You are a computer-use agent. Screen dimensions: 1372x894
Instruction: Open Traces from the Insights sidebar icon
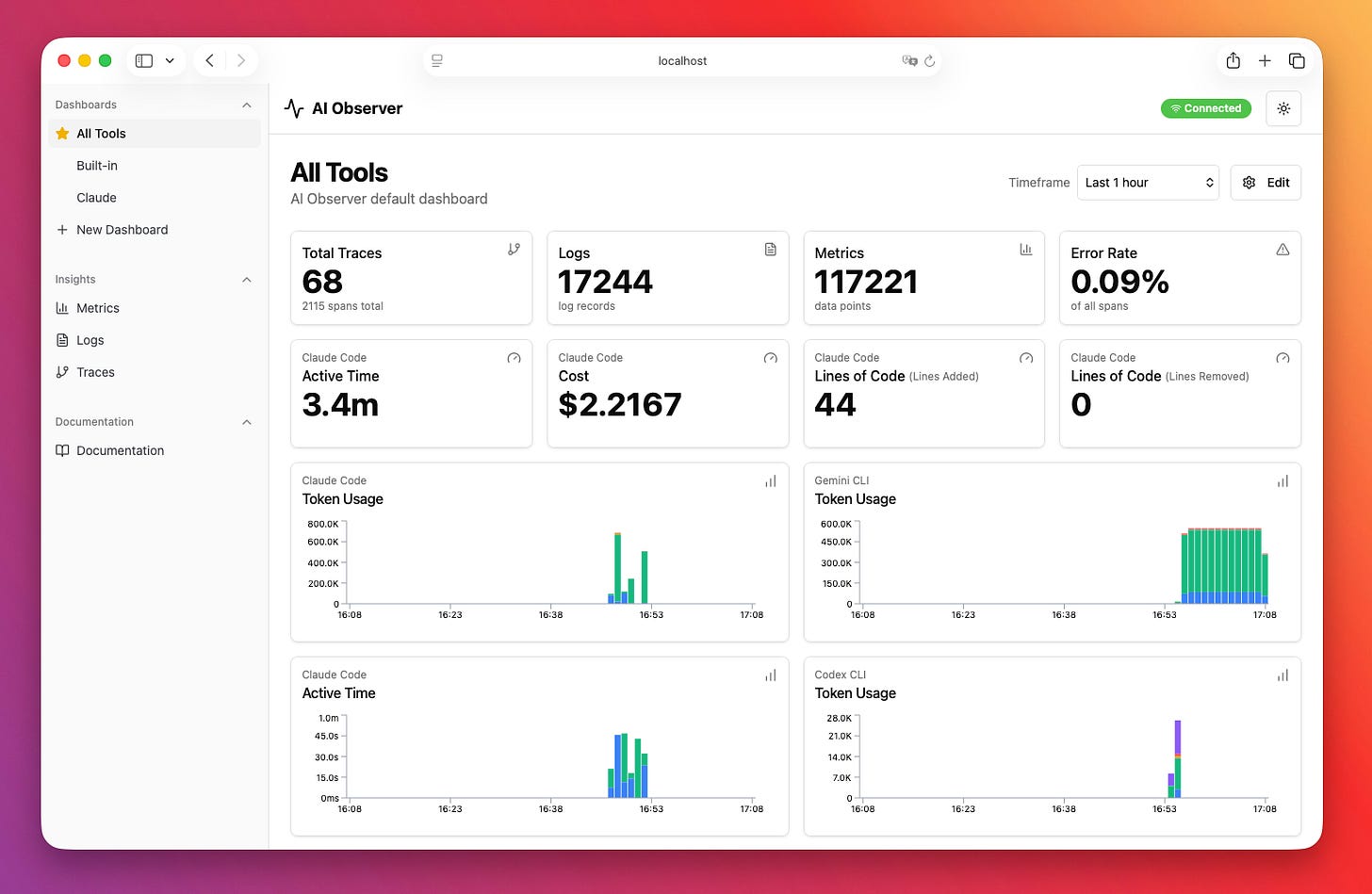click(x=62, y=372)
